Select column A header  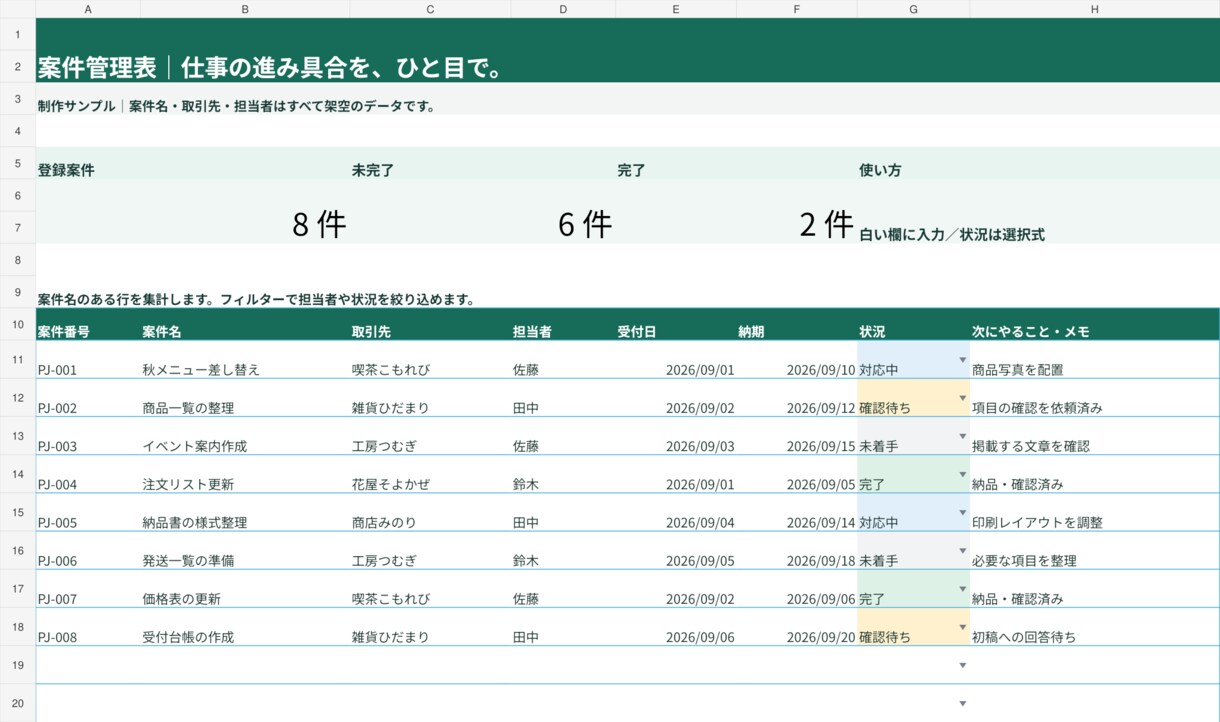click(x=88, y=9)
